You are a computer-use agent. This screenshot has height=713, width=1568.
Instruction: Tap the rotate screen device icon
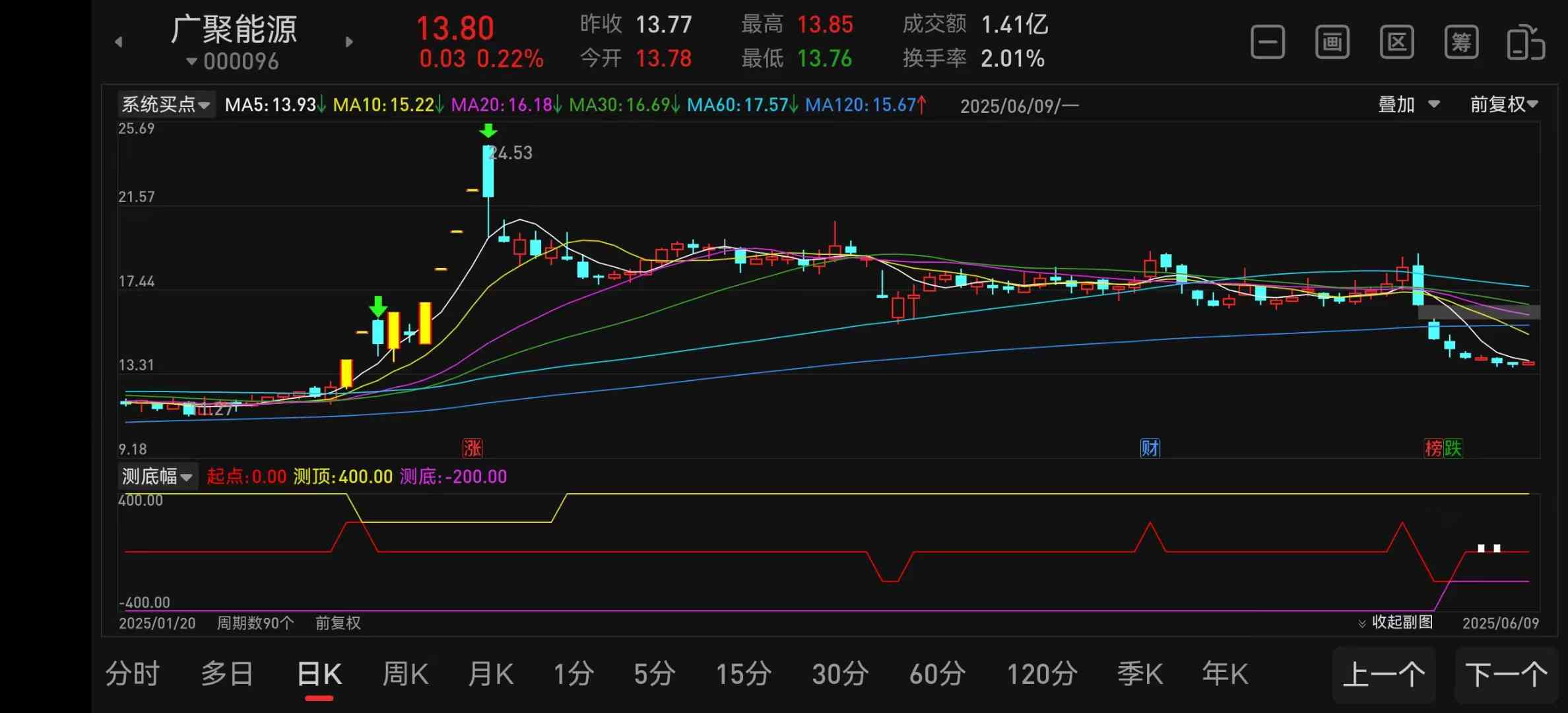point(1526,43)
